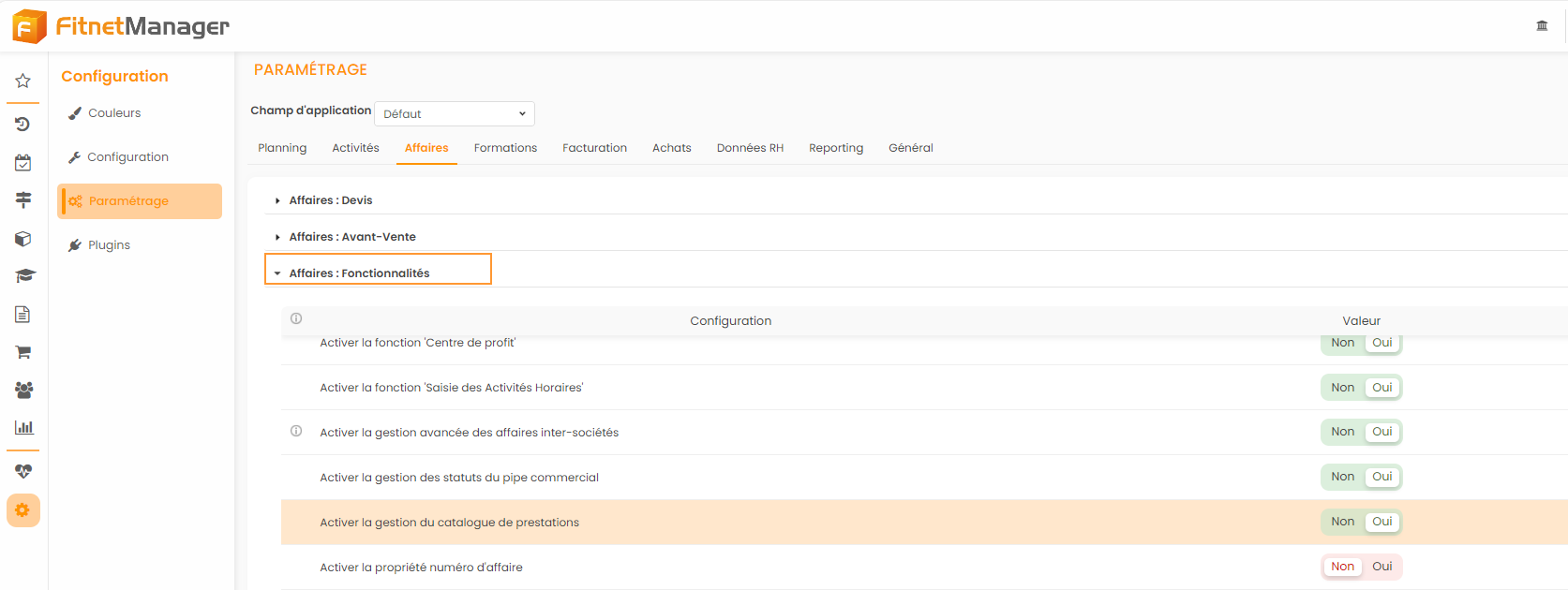The image size is (1568, 590).
Task: Click the favorites star icon in sidebar
Action: coord(23,81)
